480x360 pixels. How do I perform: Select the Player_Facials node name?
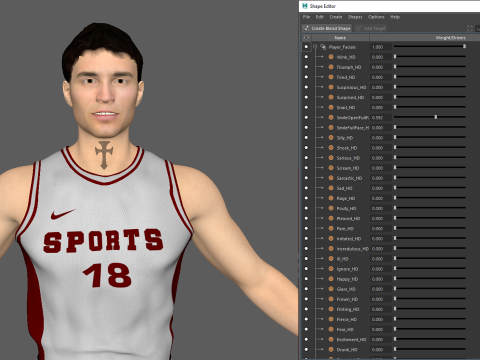click(x=342, y=47)
